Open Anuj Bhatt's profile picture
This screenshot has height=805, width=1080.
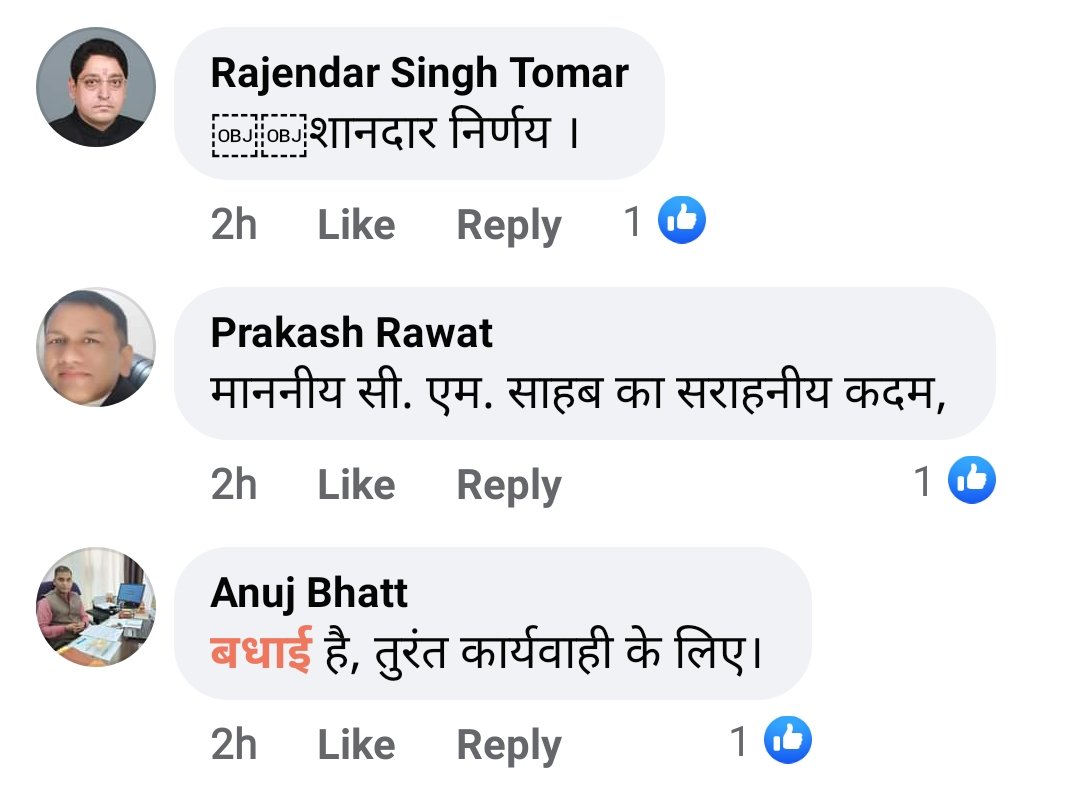pos(96,607)
